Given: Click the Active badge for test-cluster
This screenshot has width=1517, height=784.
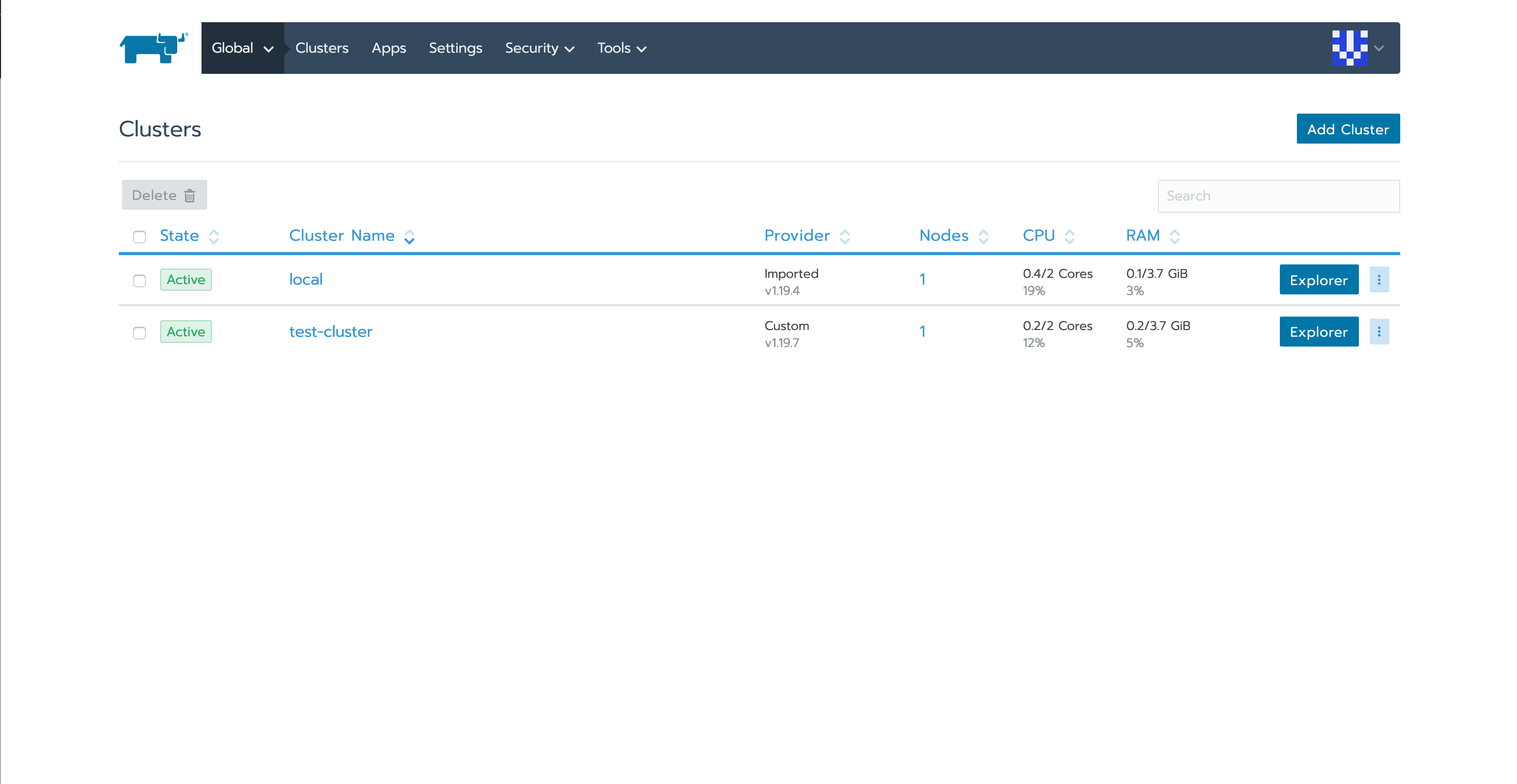Looking at the screenshot, I should click(x=185, y=332).
